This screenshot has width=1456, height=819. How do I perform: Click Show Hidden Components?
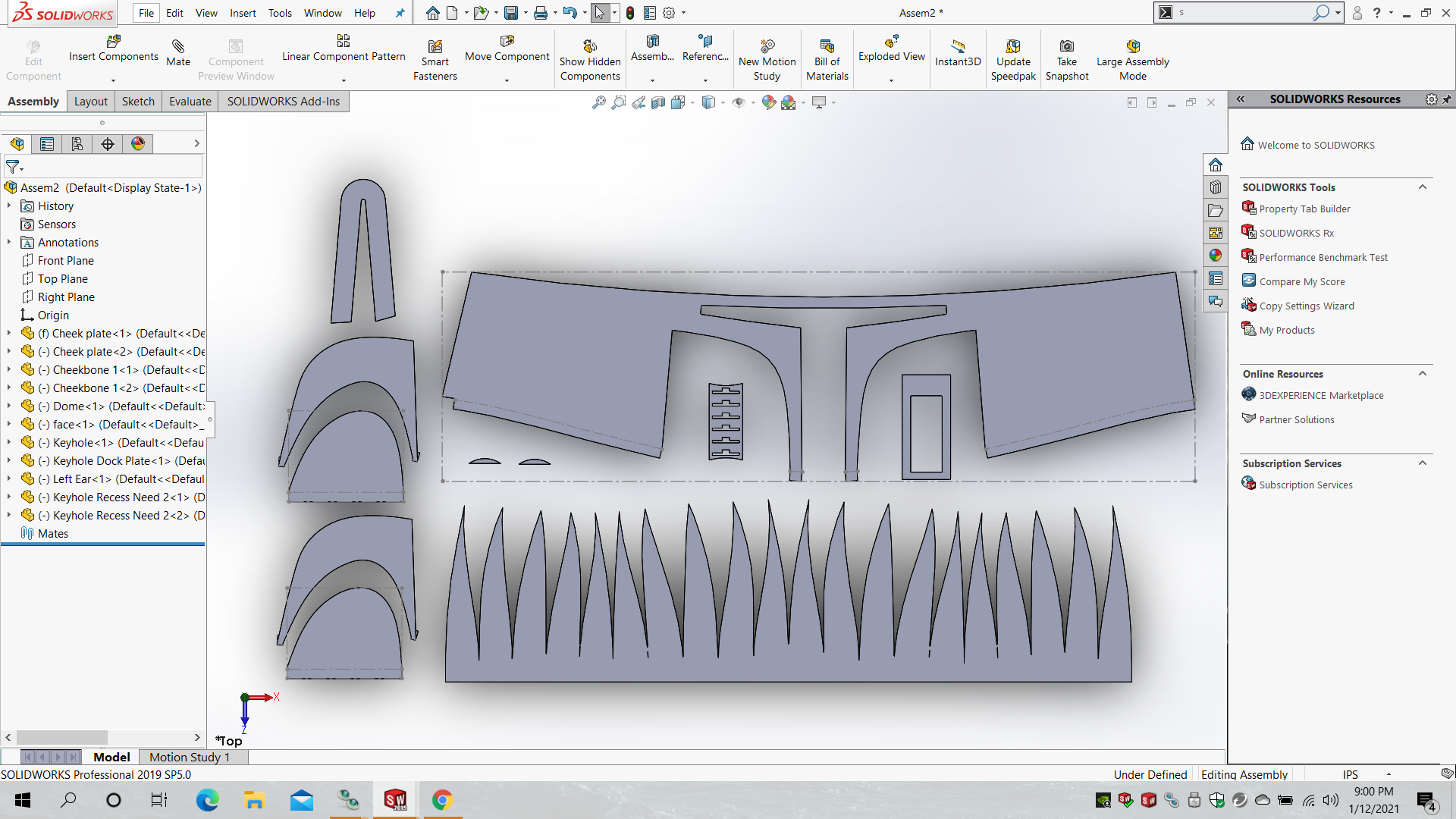[x=590, y=61]
